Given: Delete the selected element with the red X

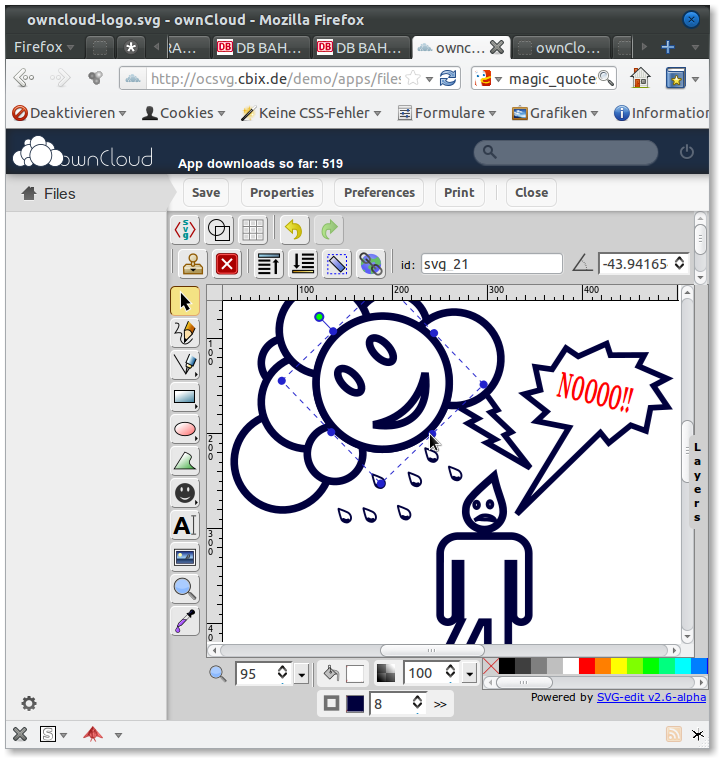Looking at the screenshot, I should pyautogui.click(x=227, y=264).
